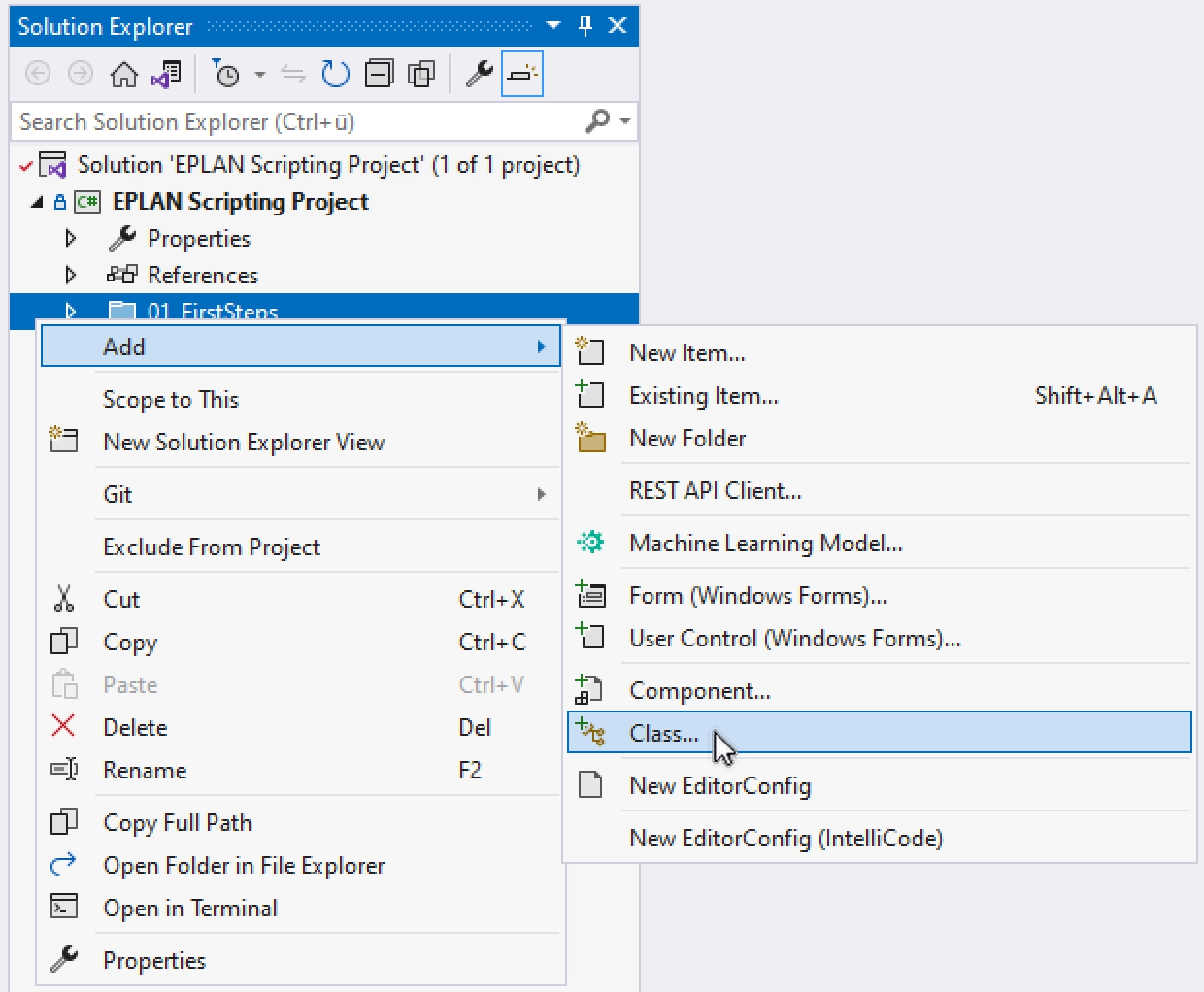This screenshot has width=1204, height=992.
Task: Add a New EditorConfig file
Action: click(880, 785)
